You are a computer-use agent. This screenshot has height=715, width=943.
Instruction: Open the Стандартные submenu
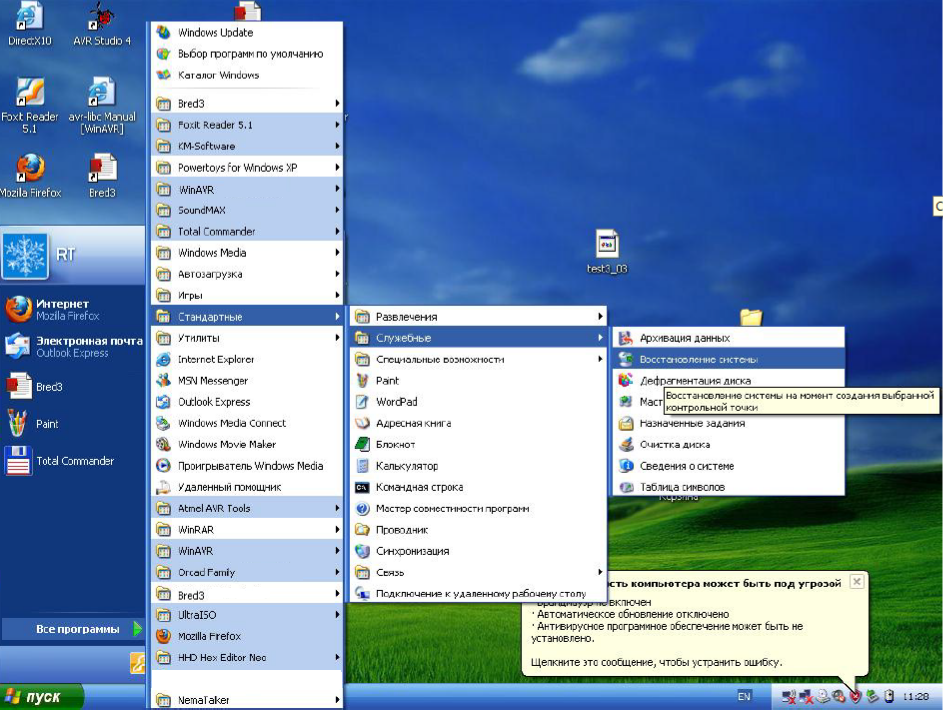click(247, 316)
